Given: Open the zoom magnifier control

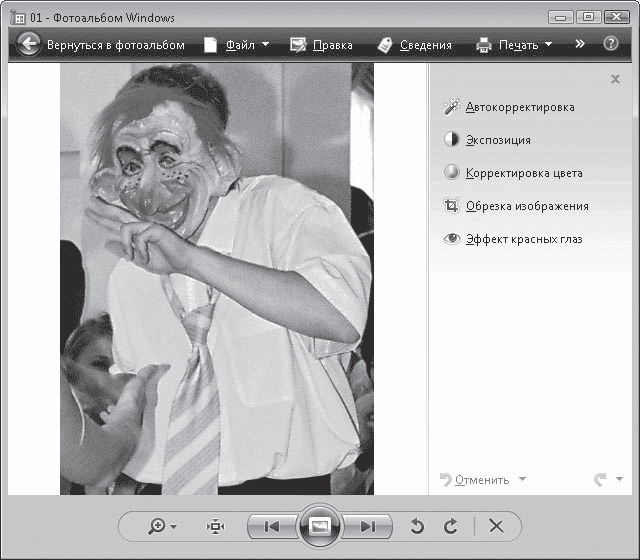Looking at the screenshot, I should tap(161, 526).
